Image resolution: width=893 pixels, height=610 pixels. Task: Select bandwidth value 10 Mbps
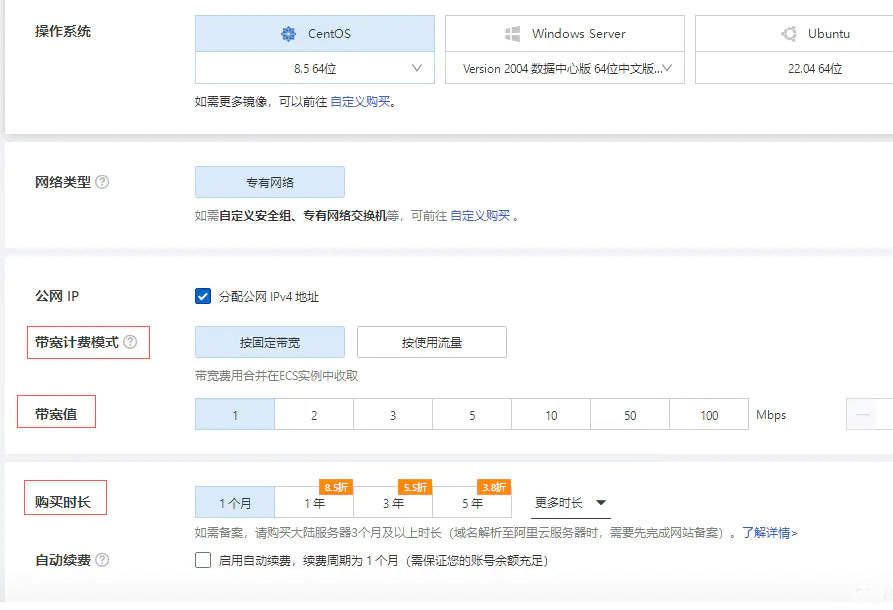pyautogui.click(x=551, y=415)
